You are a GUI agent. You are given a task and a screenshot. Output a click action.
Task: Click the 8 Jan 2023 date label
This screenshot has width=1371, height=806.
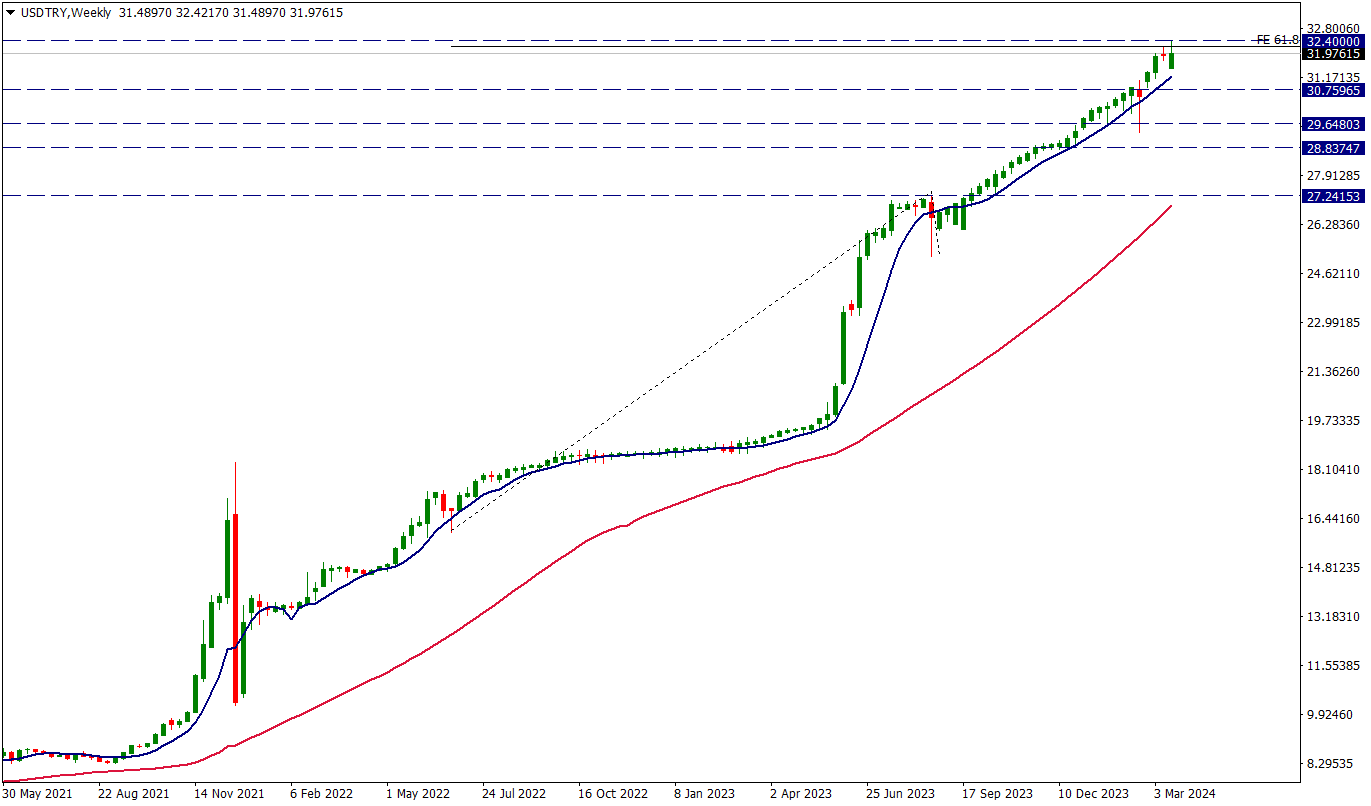click(x=705, y=794)
